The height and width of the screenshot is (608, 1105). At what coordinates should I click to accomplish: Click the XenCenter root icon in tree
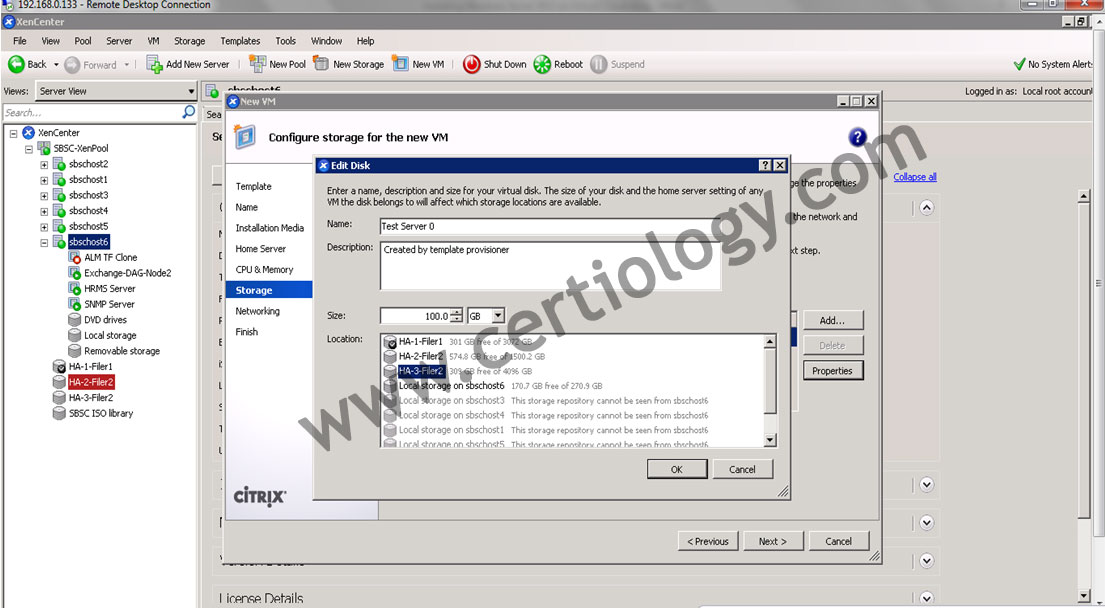pos(28,132)
